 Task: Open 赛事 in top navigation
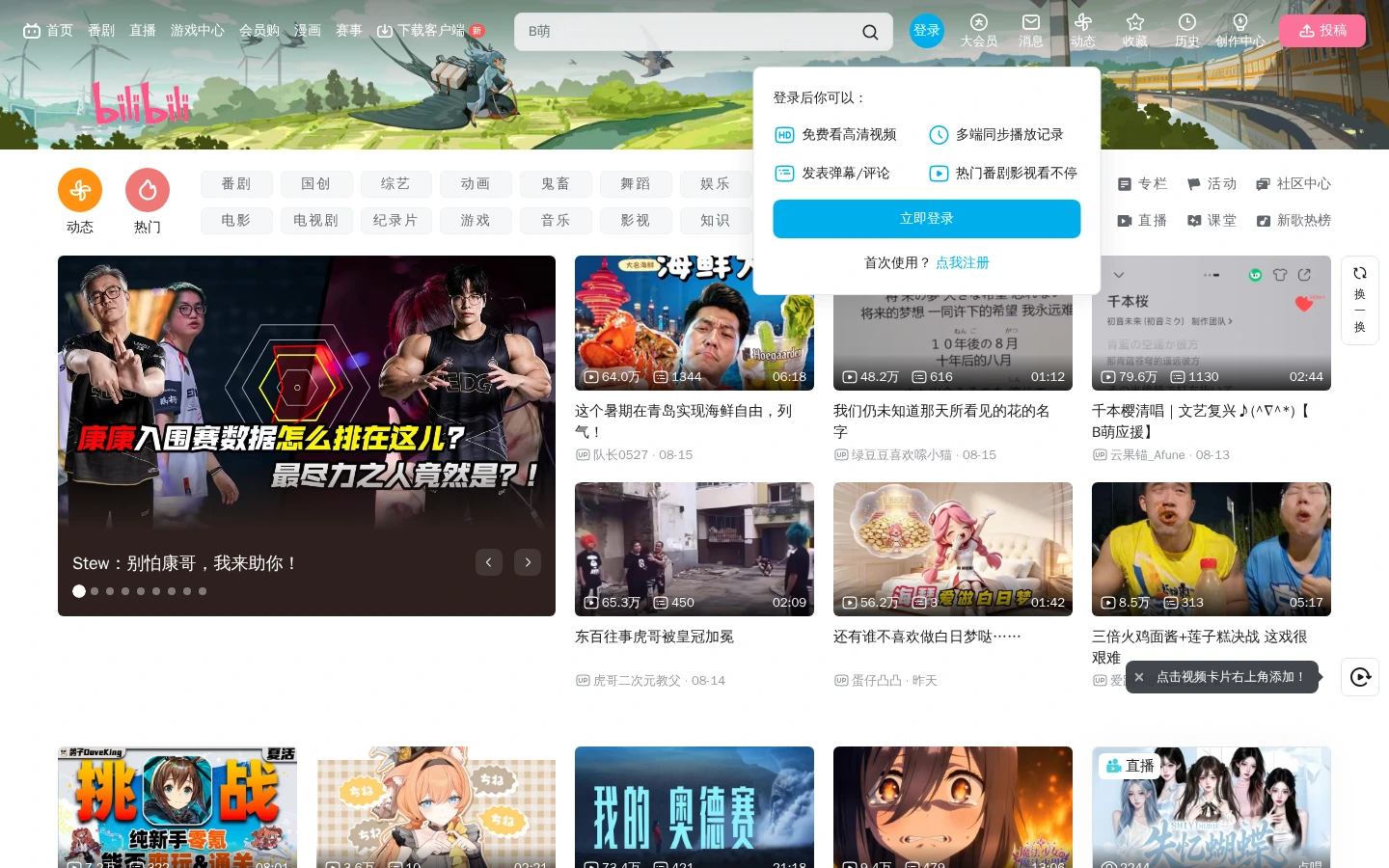349,31
